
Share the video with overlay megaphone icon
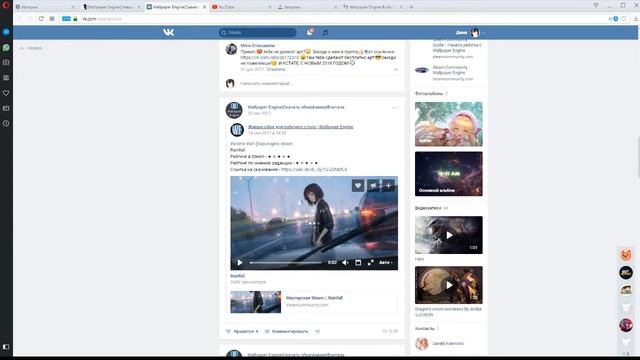click(x=373, y=185)
